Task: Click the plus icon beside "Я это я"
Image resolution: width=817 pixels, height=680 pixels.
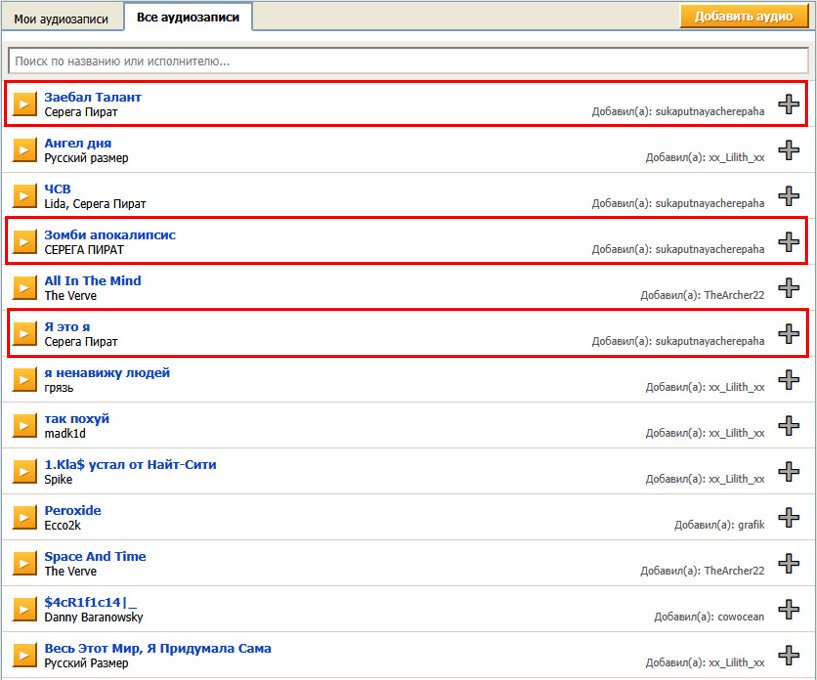Action: pos(789,333)
